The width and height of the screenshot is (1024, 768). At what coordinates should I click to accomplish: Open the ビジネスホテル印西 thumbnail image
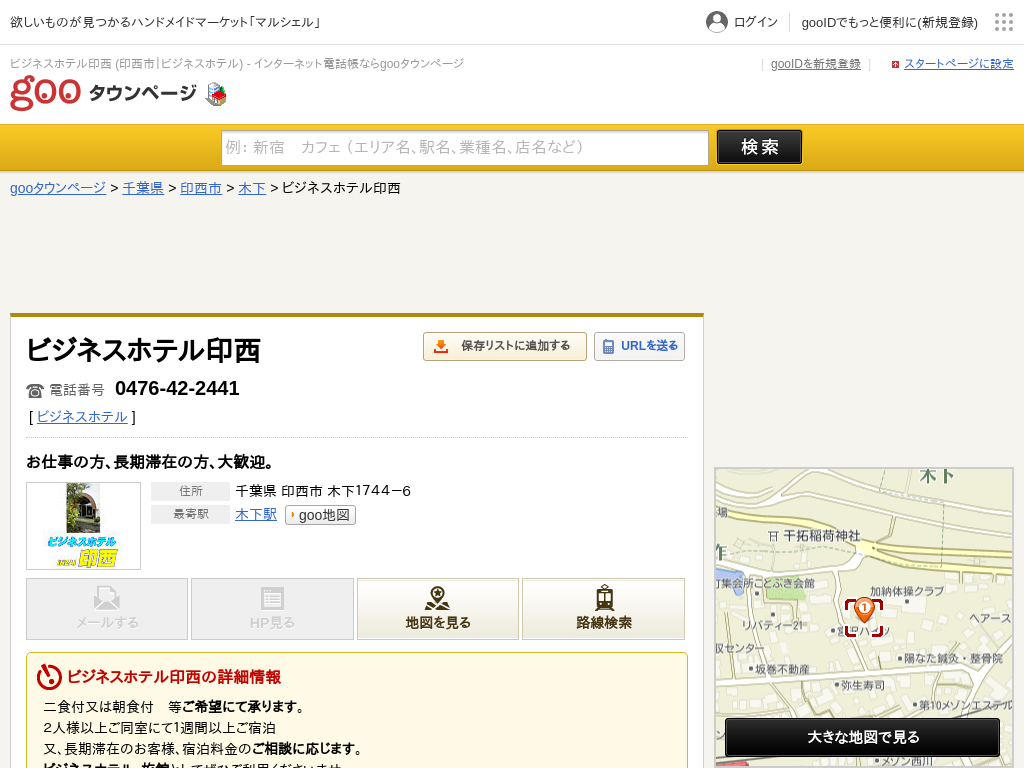pos(84,526)
